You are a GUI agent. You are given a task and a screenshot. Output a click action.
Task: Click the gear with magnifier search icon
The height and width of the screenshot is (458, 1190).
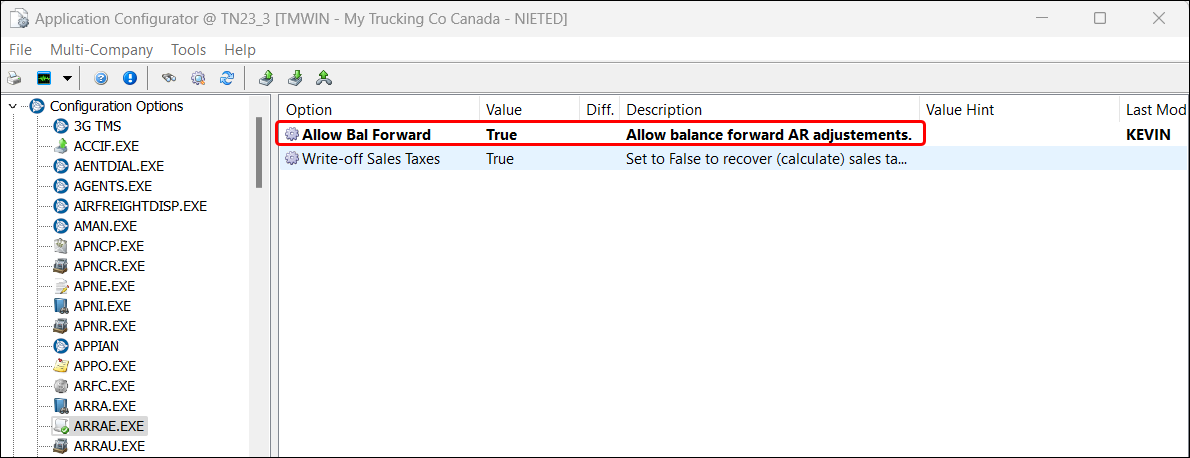click(198, 78)
